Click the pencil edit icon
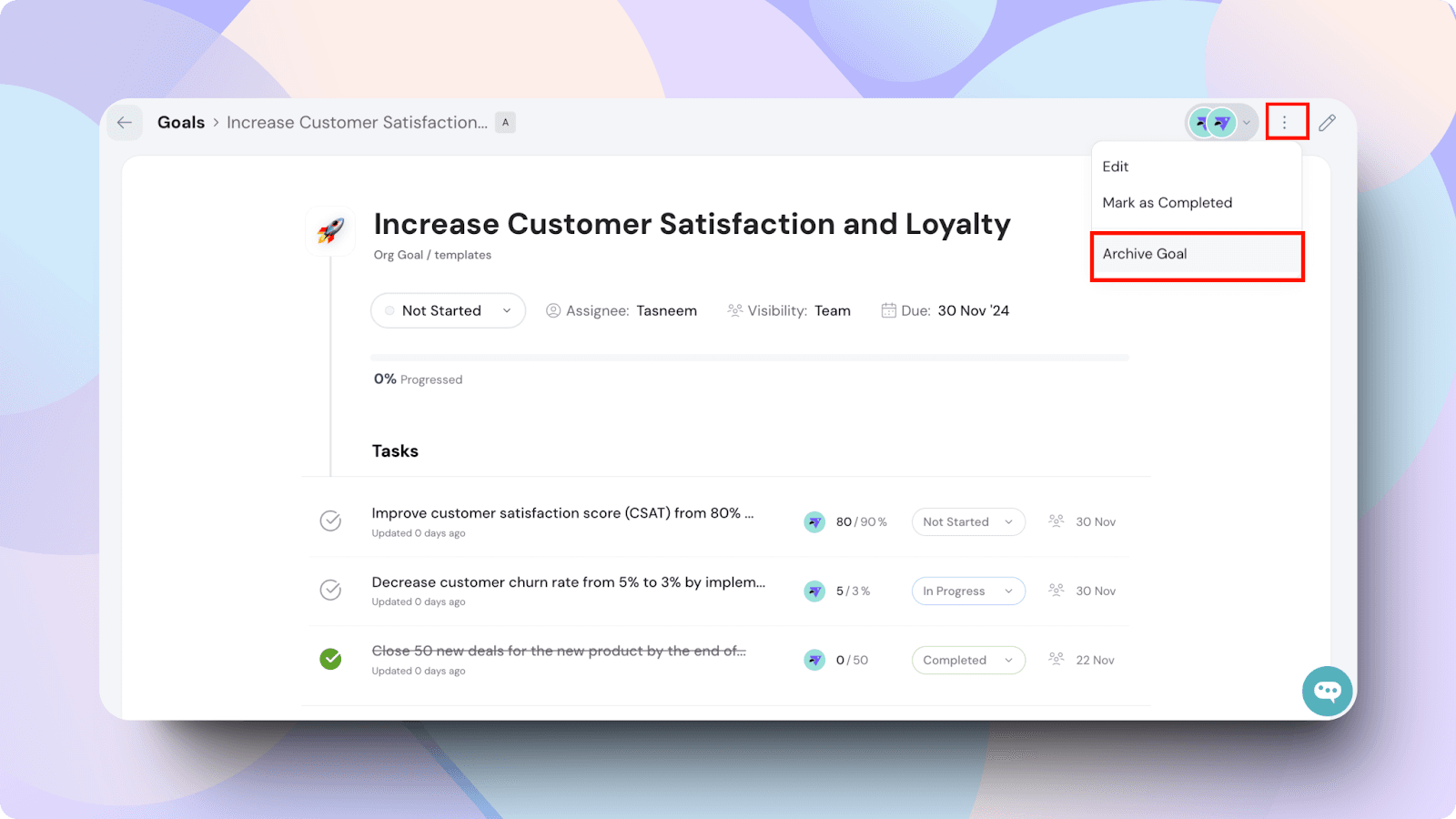Screen dimensions: 1456x819 (x=1327, y=123)
